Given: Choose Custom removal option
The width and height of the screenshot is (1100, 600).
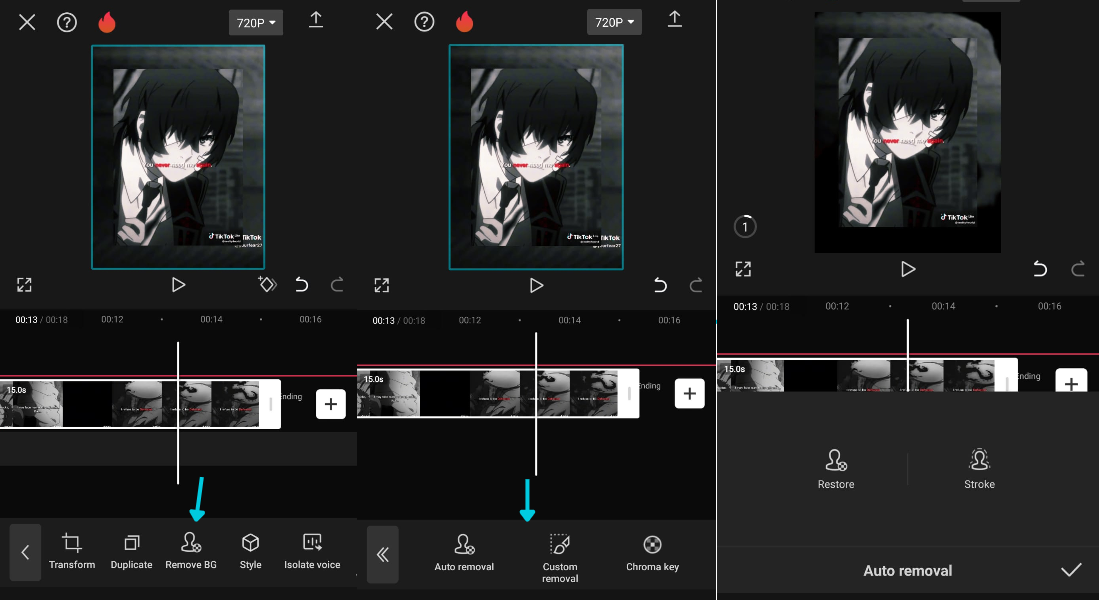Looking at the screenshot, I should pyautogui.click(x=560, y=559).
